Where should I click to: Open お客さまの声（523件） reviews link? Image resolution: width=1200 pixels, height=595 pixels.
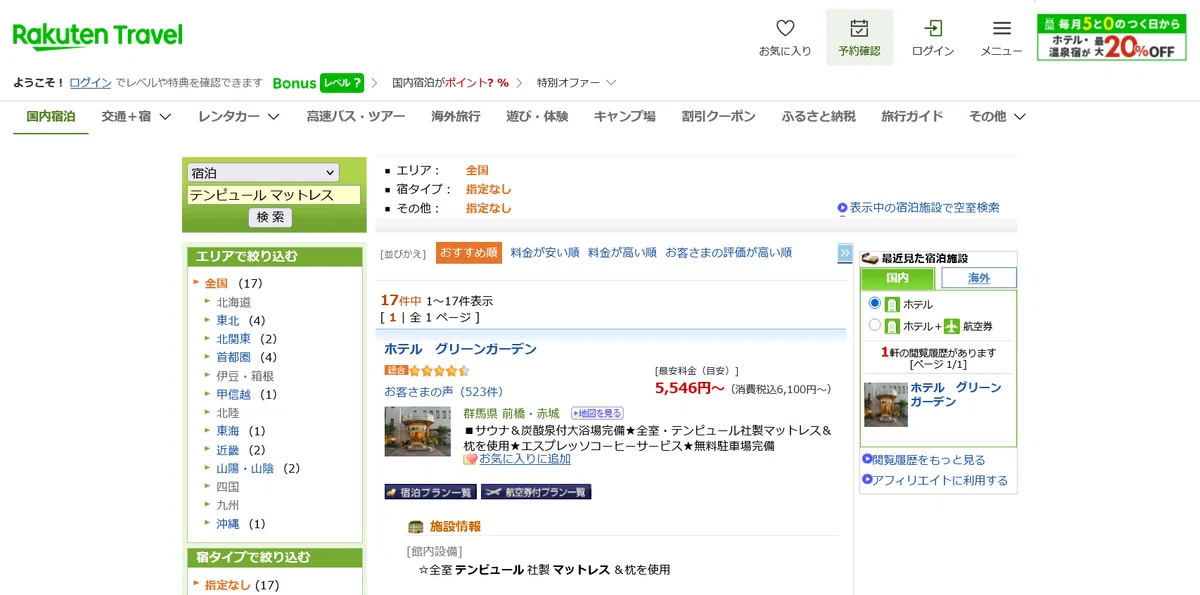coord(443,391)
